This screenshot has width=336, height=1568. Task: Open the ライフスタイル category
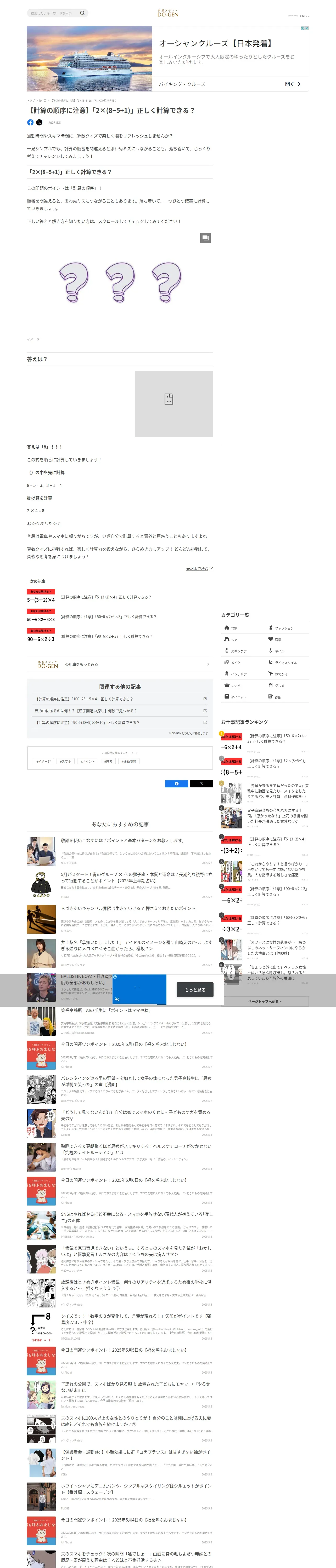pos(287,662)
